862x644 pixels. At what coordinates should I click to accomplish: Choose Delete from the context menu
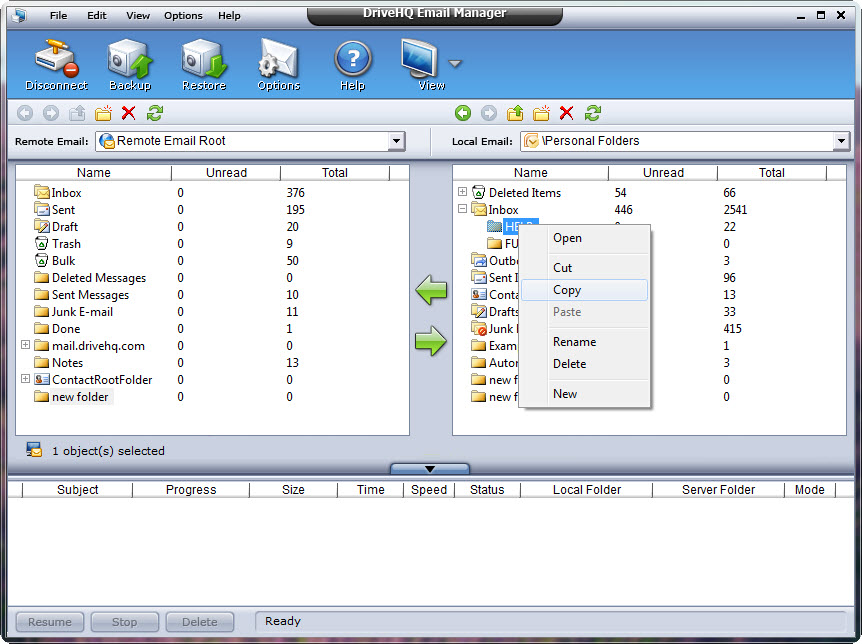point(584,364)
